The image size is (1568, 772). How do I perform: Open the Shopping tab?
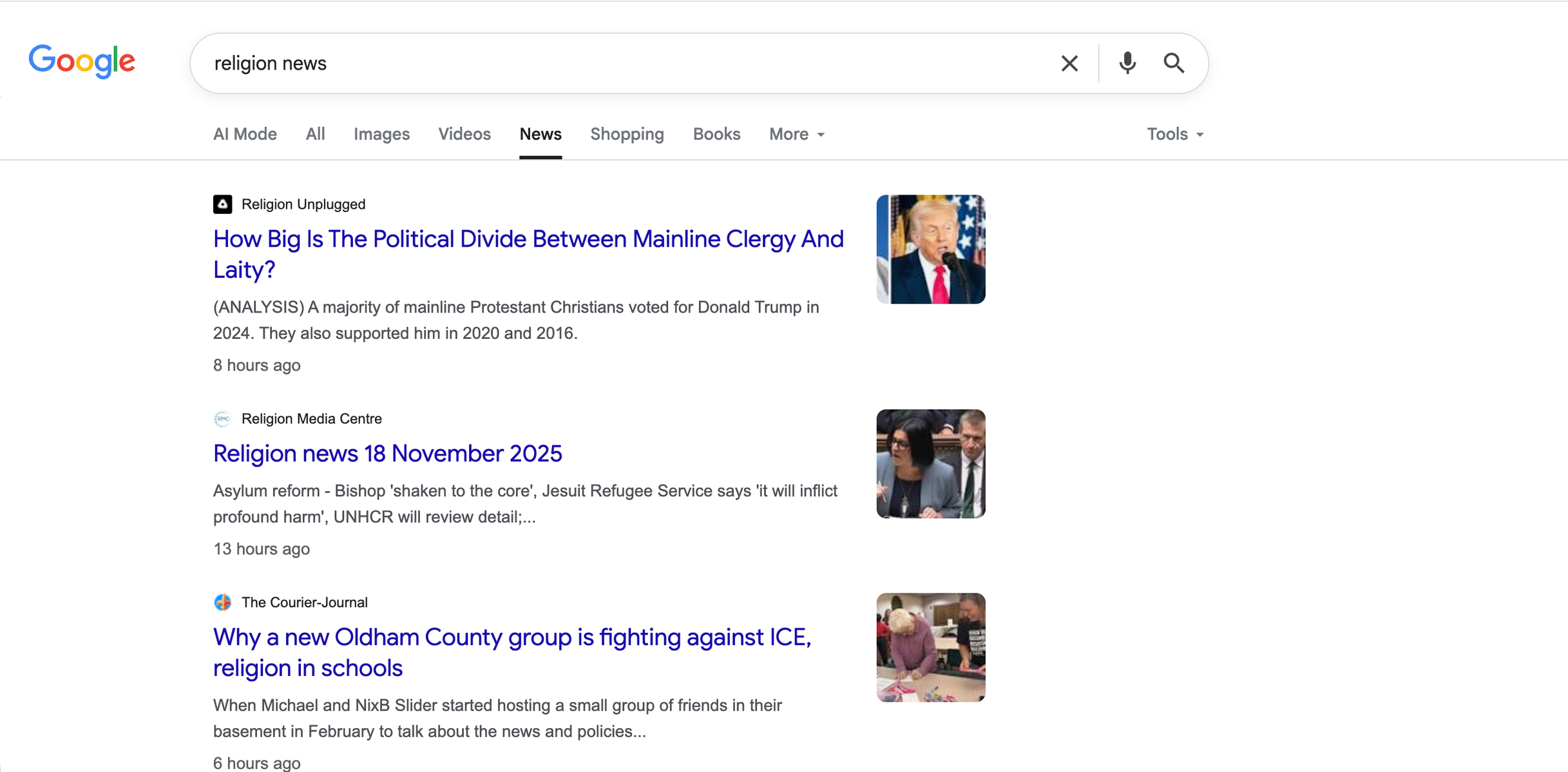click(x=627, y=134)
